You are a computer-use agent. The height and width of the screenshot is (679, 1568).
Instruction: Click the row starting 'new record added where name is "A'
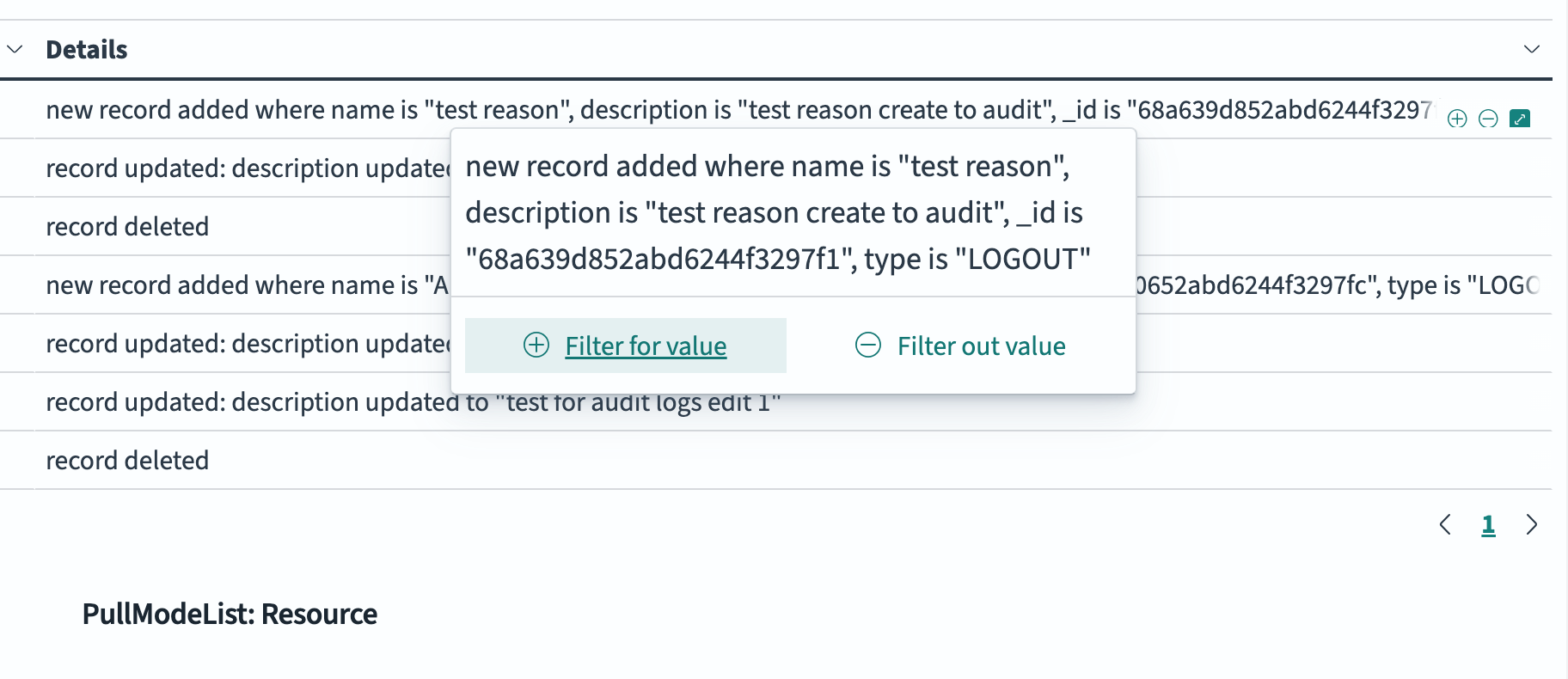pos(247,285)
